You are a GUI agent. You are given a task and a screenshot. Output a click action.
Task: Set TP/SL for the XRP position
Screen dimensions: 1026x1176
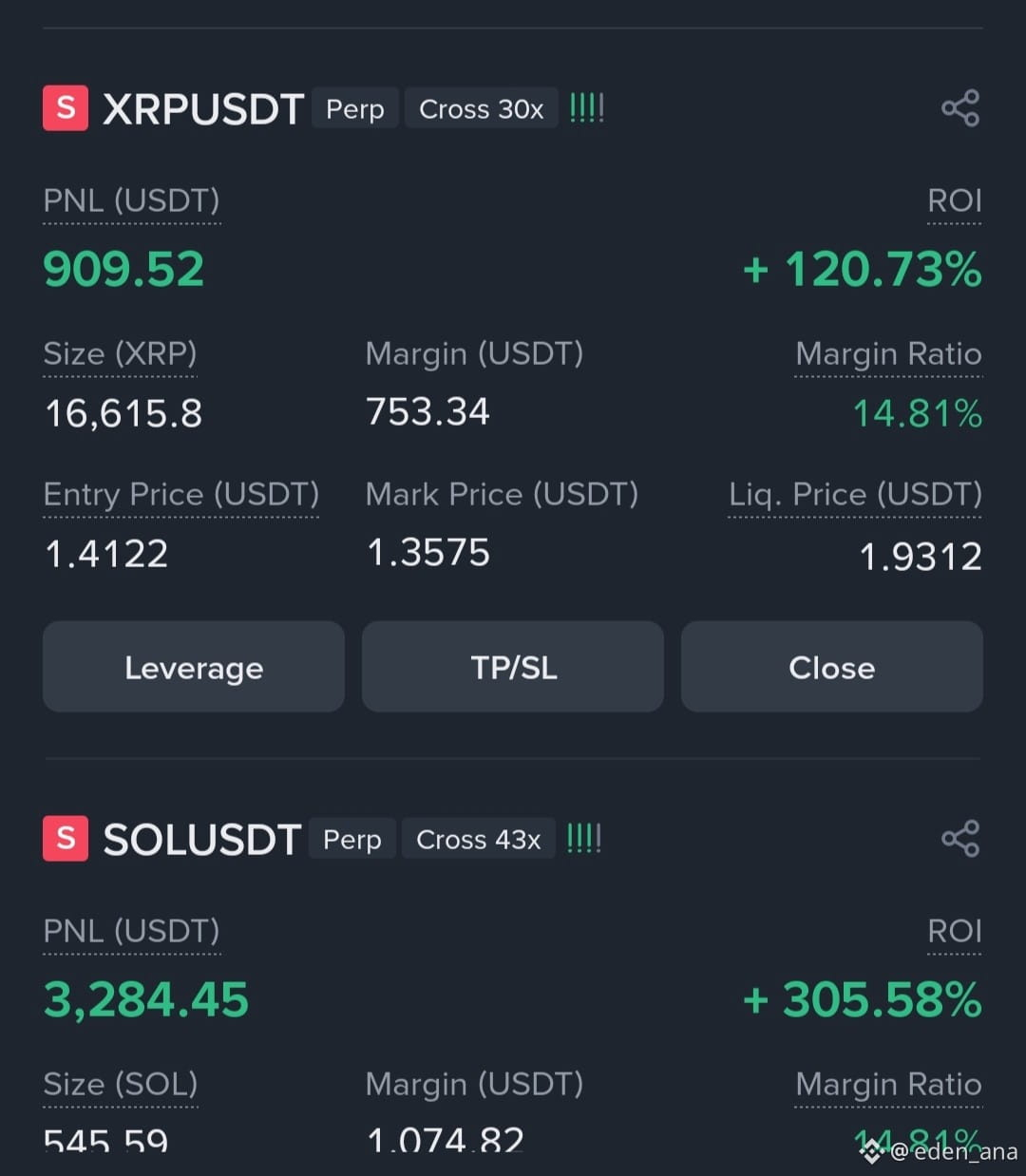pos(513,667)
